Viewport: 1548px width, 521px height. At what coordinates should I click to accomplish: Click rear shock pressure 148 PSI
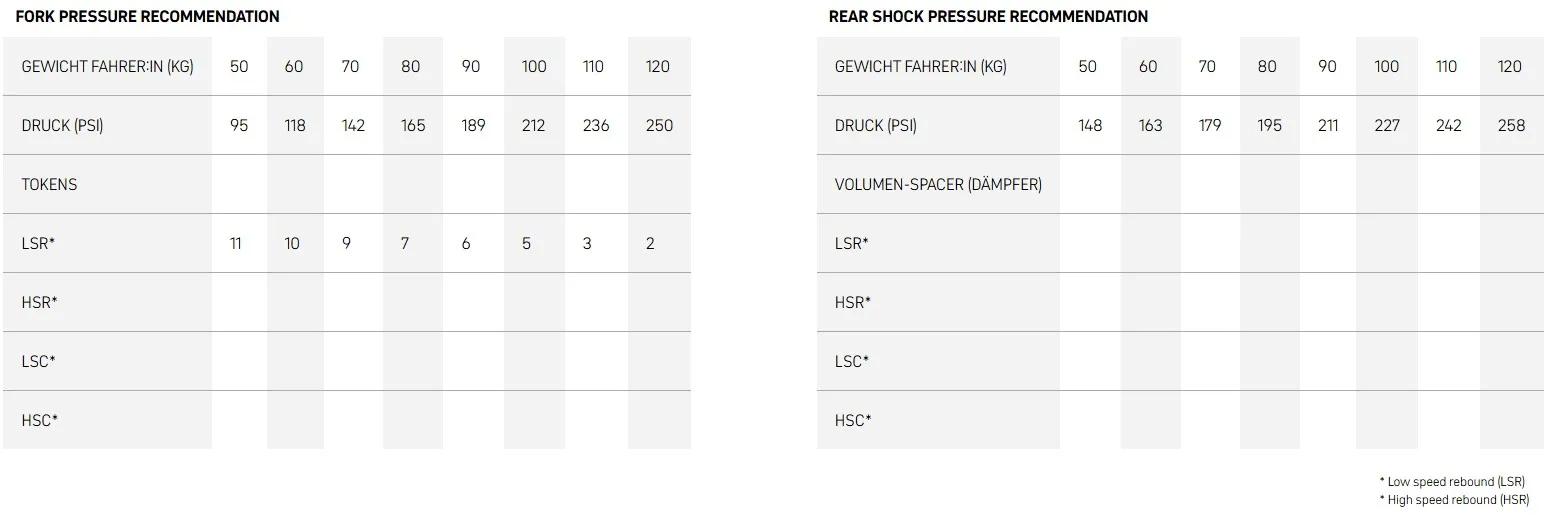[1090, 125]
